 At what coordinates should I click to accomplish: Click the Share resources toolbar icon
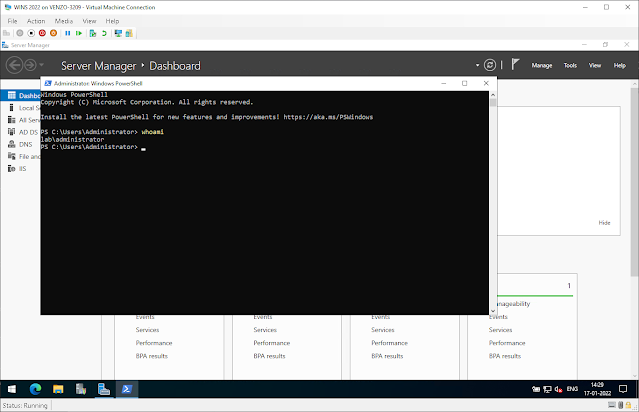point(129,33)
